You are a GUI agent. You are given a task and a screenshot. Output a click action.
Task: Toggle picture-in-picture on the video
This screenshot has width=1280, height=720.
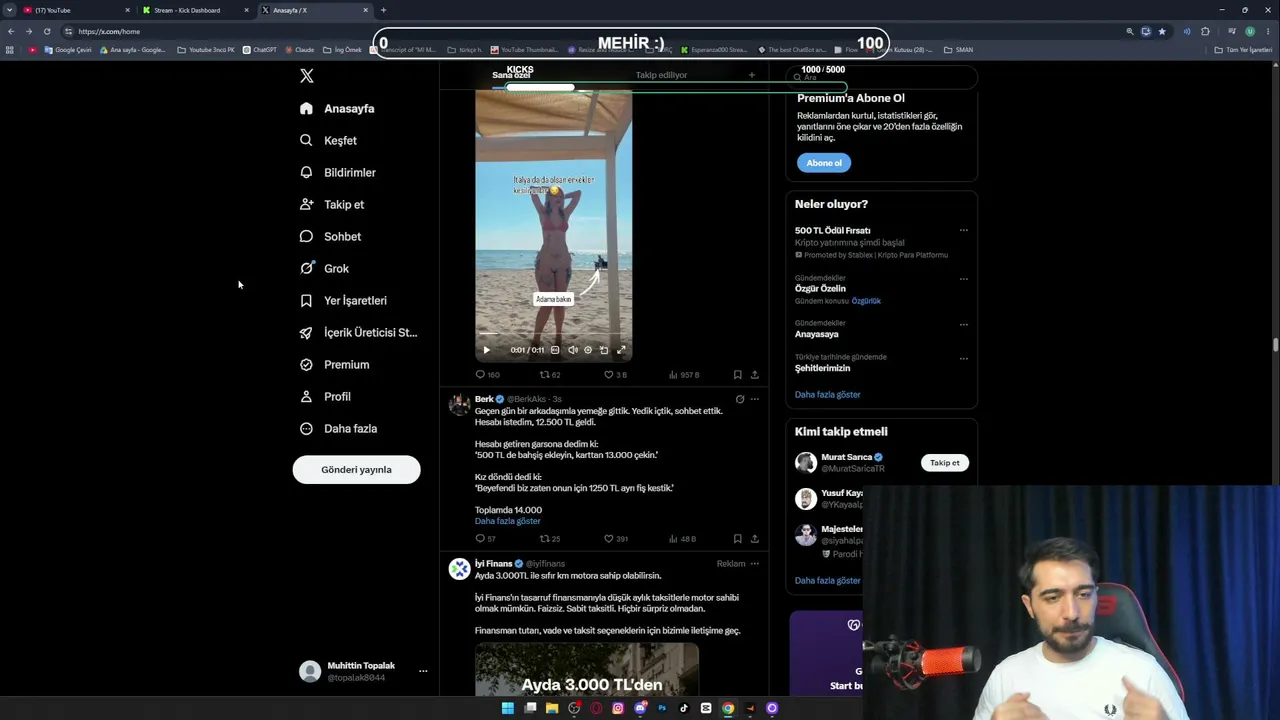tap(603, 350)
